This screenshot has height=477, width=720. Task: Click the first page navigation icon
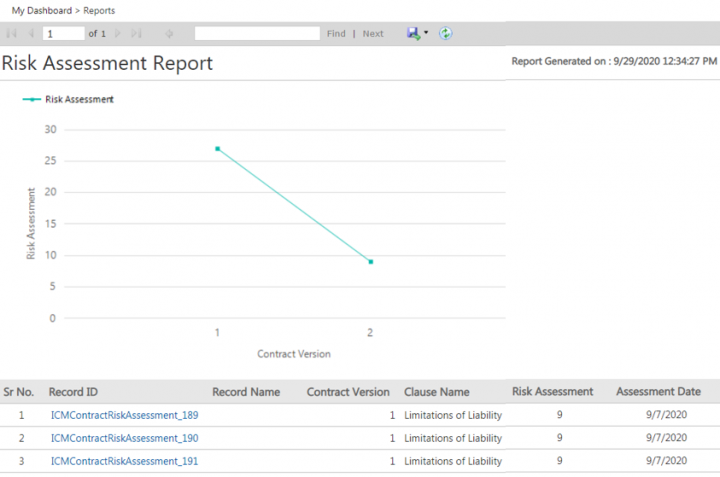pos(12,34)
